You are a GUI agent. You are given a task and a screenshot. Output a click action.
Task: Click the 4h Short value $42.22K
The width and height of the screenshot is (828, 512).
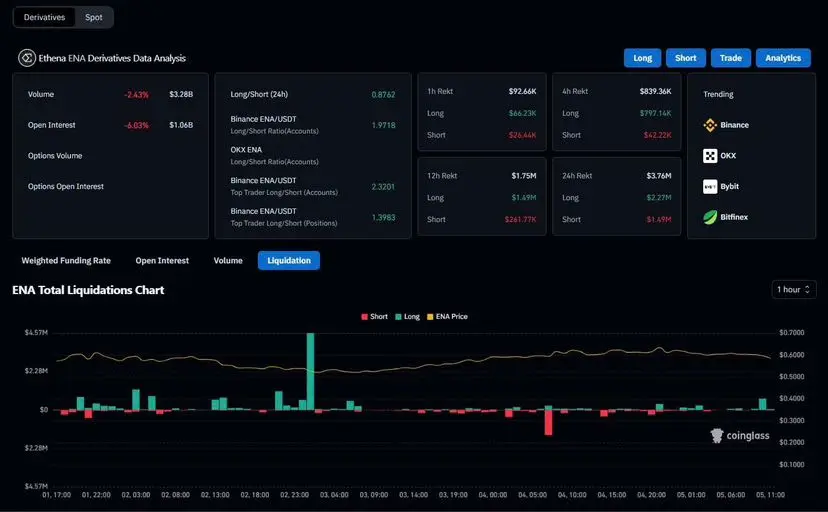pos(657,135)
